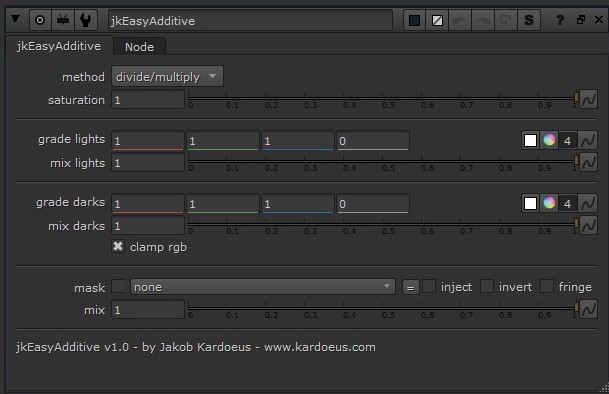Open saturation animation curve menu
The height and width of the screenshot is (394, 609).
click(588, 99)
